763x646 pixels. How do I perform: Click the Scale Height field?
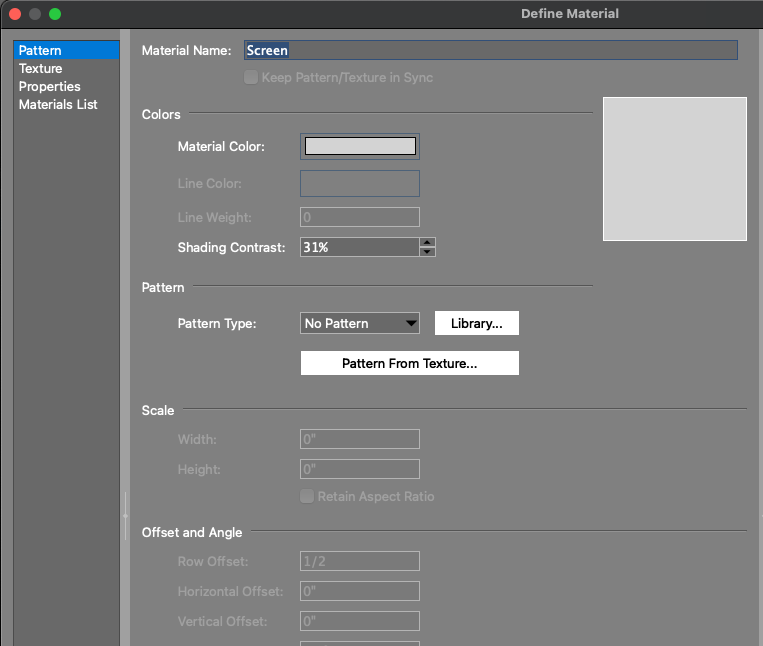(x=360, y=469)
